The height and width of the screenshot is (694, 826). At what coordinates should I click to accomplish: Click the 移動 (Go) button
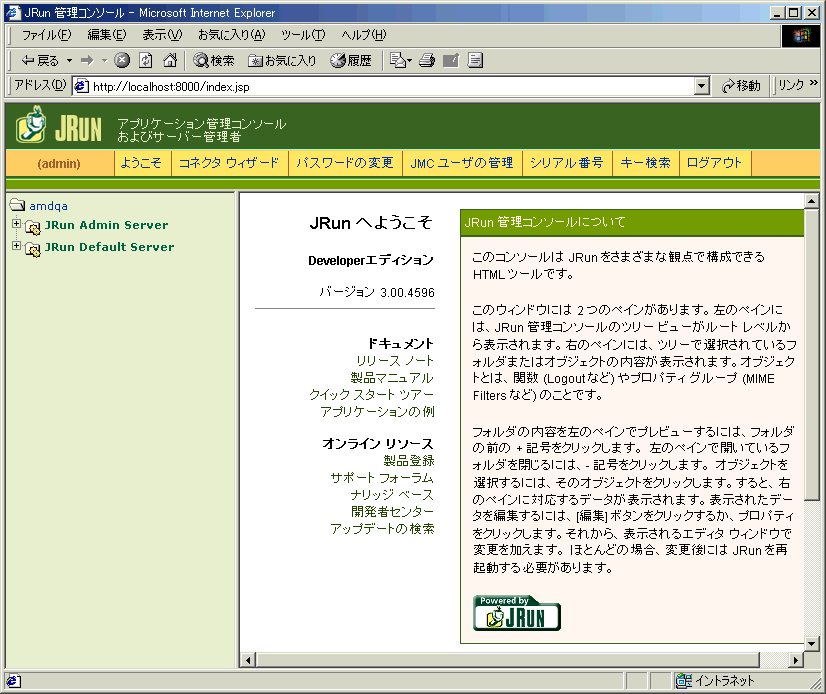tap(741, 86)
